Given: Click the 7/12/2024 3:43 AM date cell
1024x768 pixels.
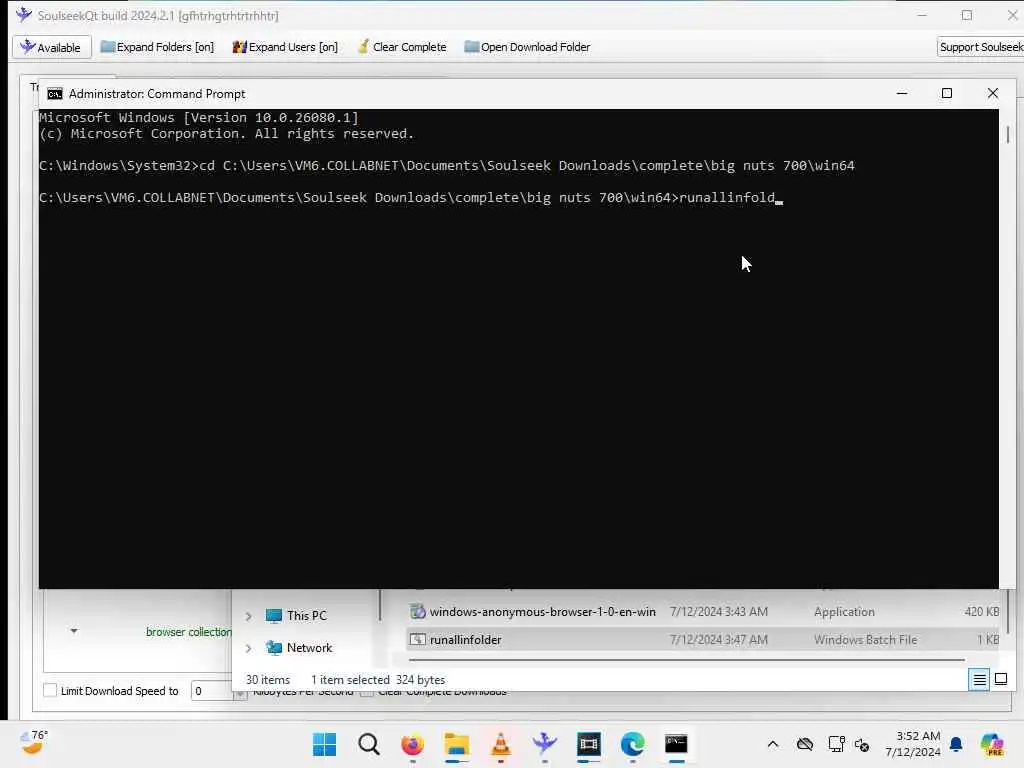Looking at the screenshot, I should (718, 612).
